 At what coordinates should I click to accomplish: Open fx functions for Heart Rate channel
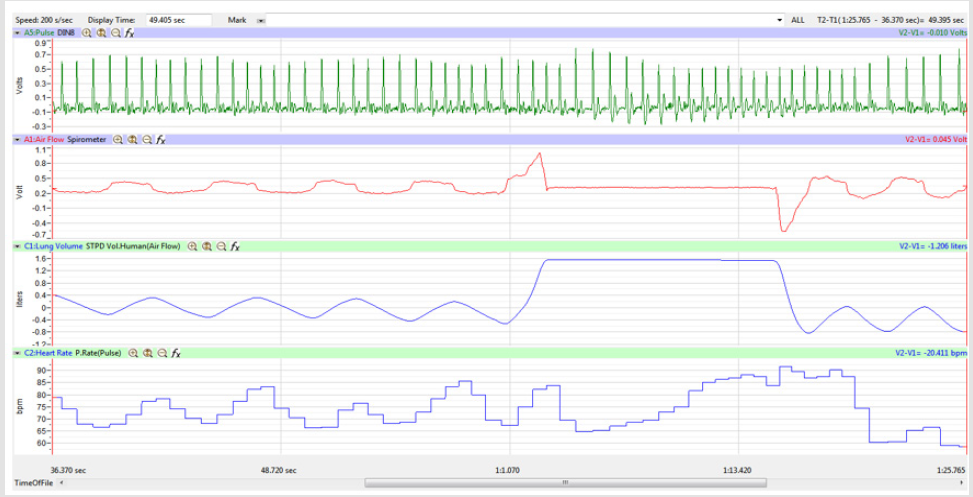[x=175, y=353]
